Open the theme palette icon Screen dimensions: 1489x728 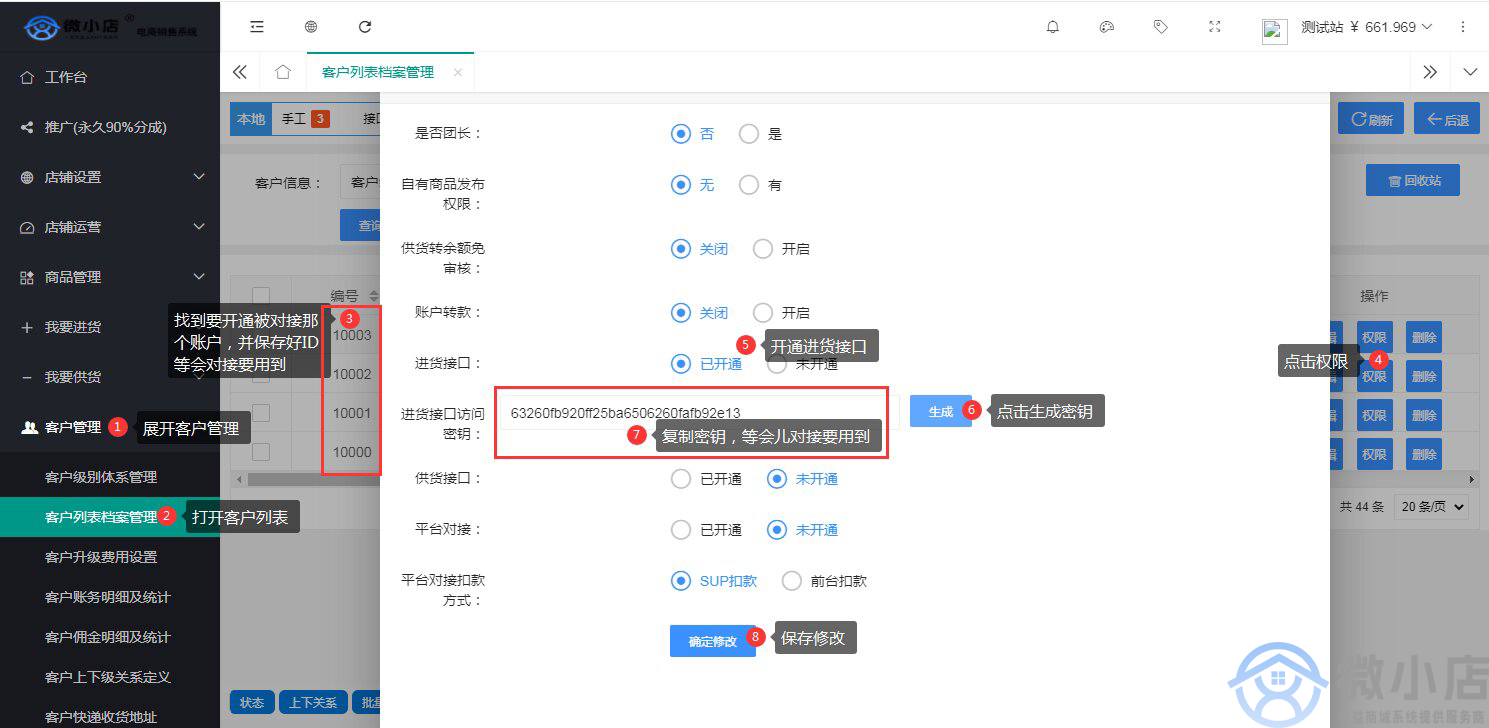click(1107, 27)
